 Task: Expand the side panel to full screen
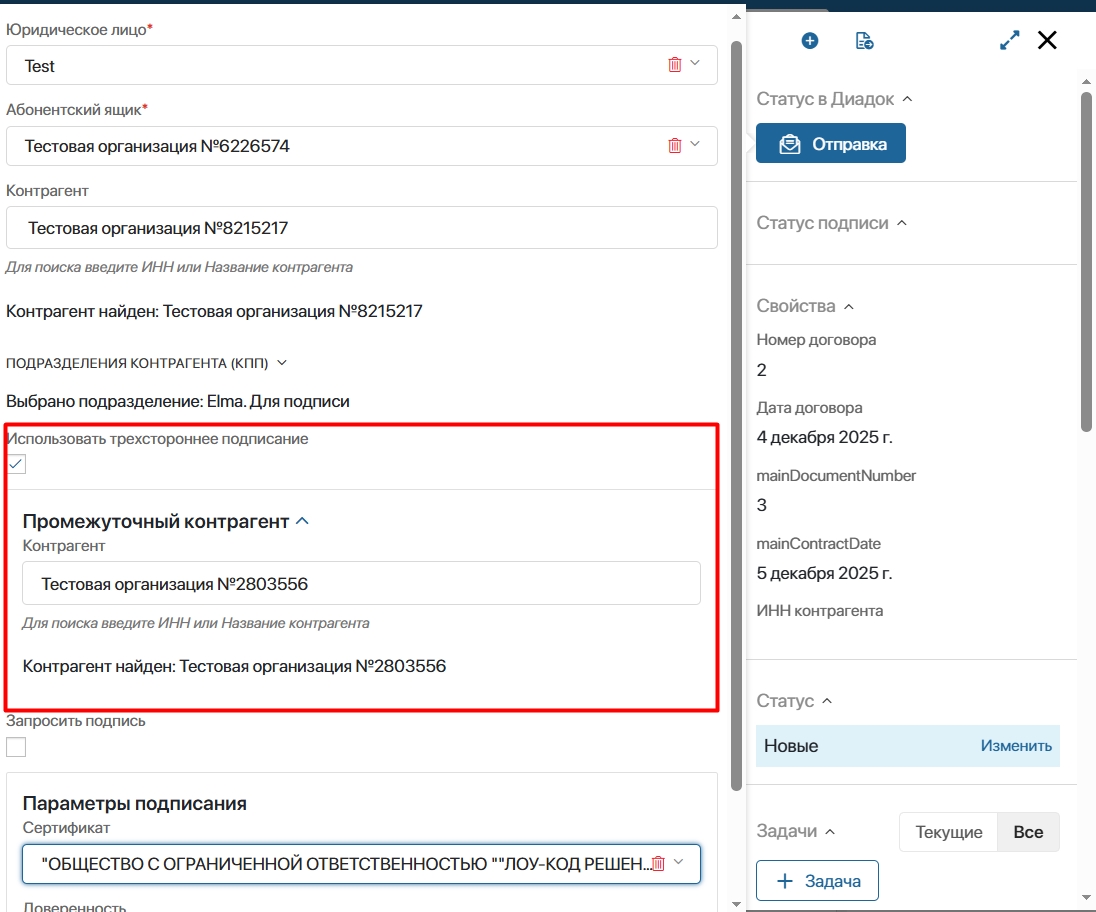1010,40
